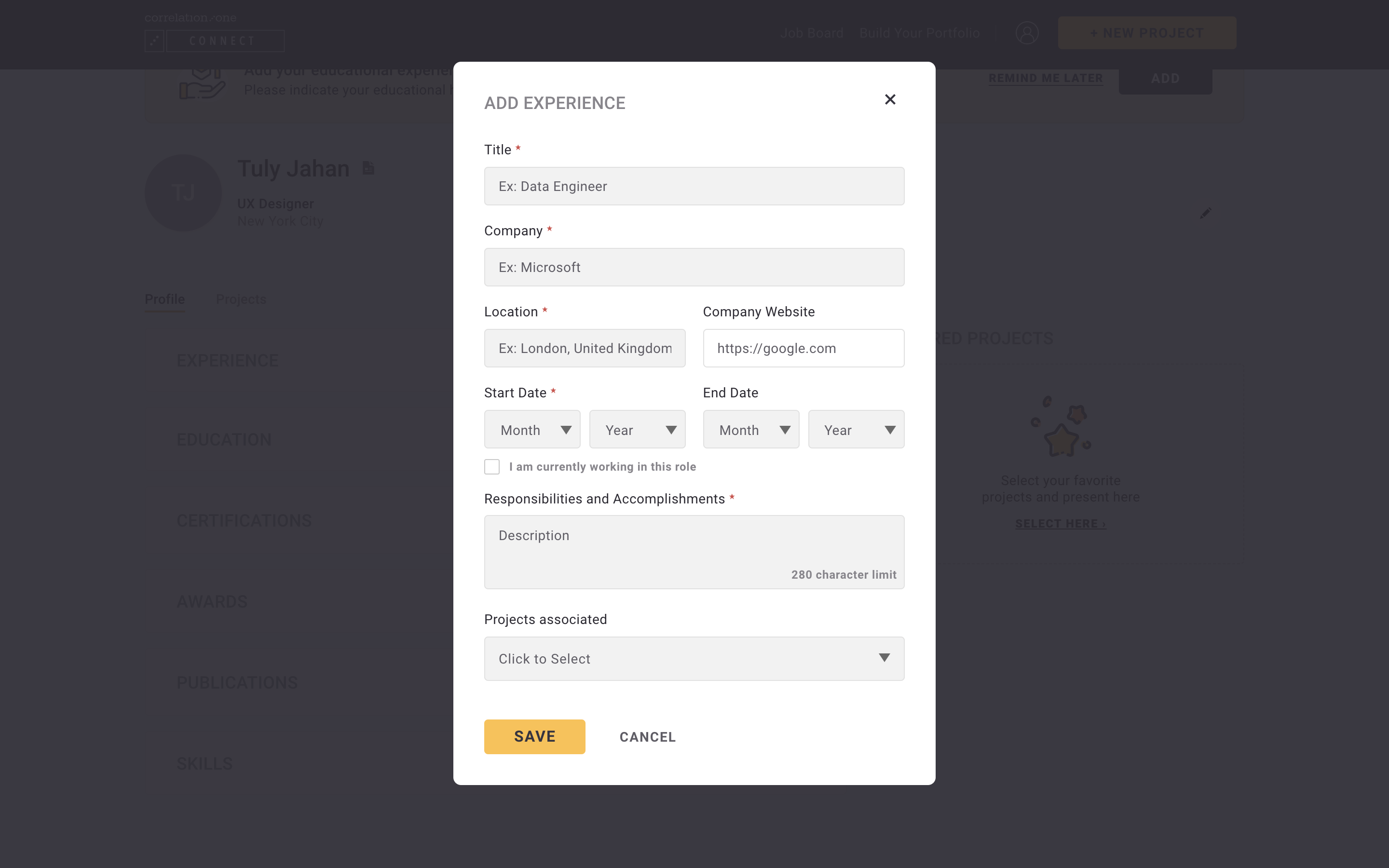Screen dimensions: 1389x868
Task: Open the Start Date Year dropdown
Action: 637,429
